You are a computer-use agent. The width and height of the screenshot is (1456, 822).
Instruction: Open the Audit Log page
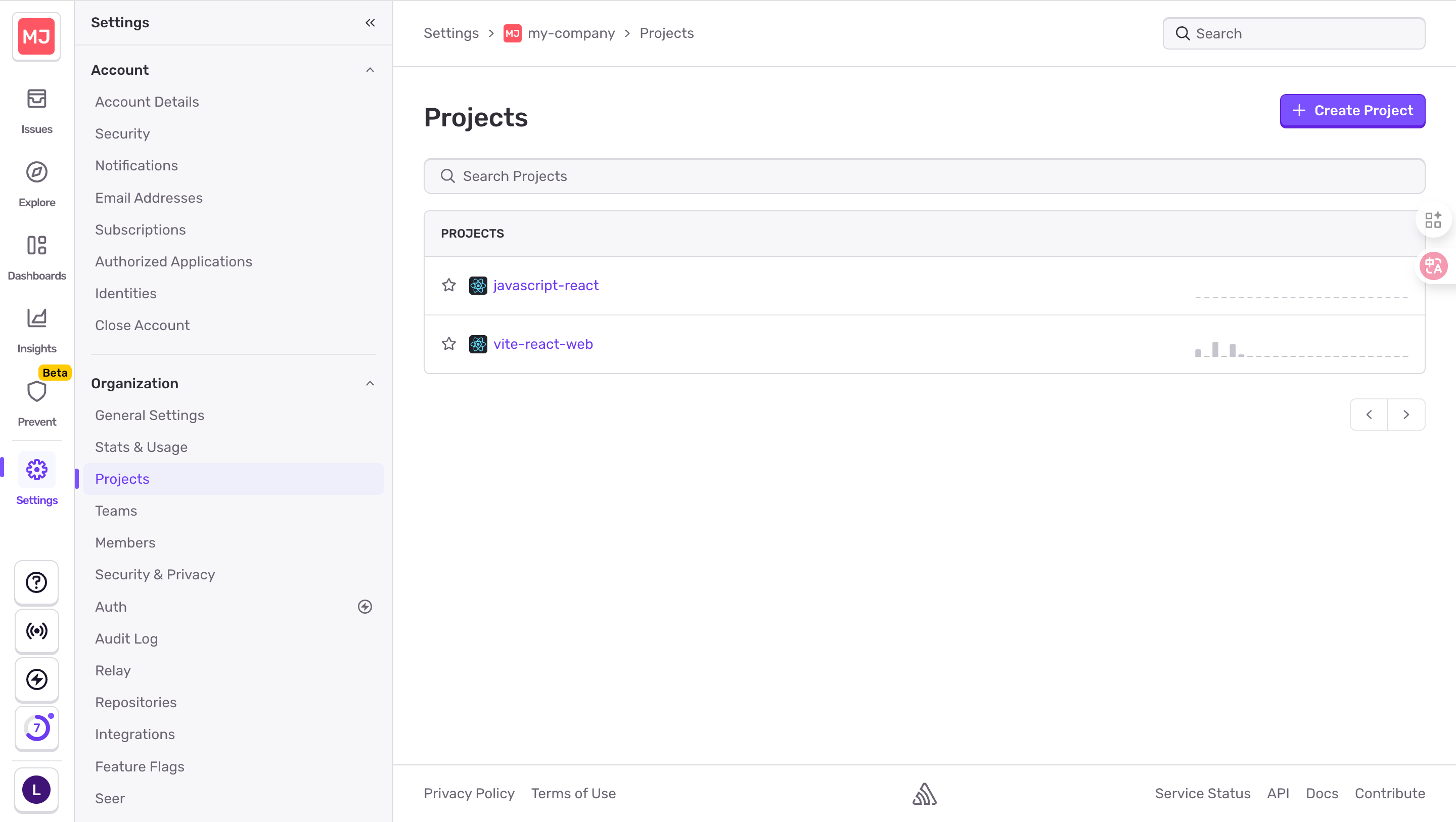click(126, 639)
